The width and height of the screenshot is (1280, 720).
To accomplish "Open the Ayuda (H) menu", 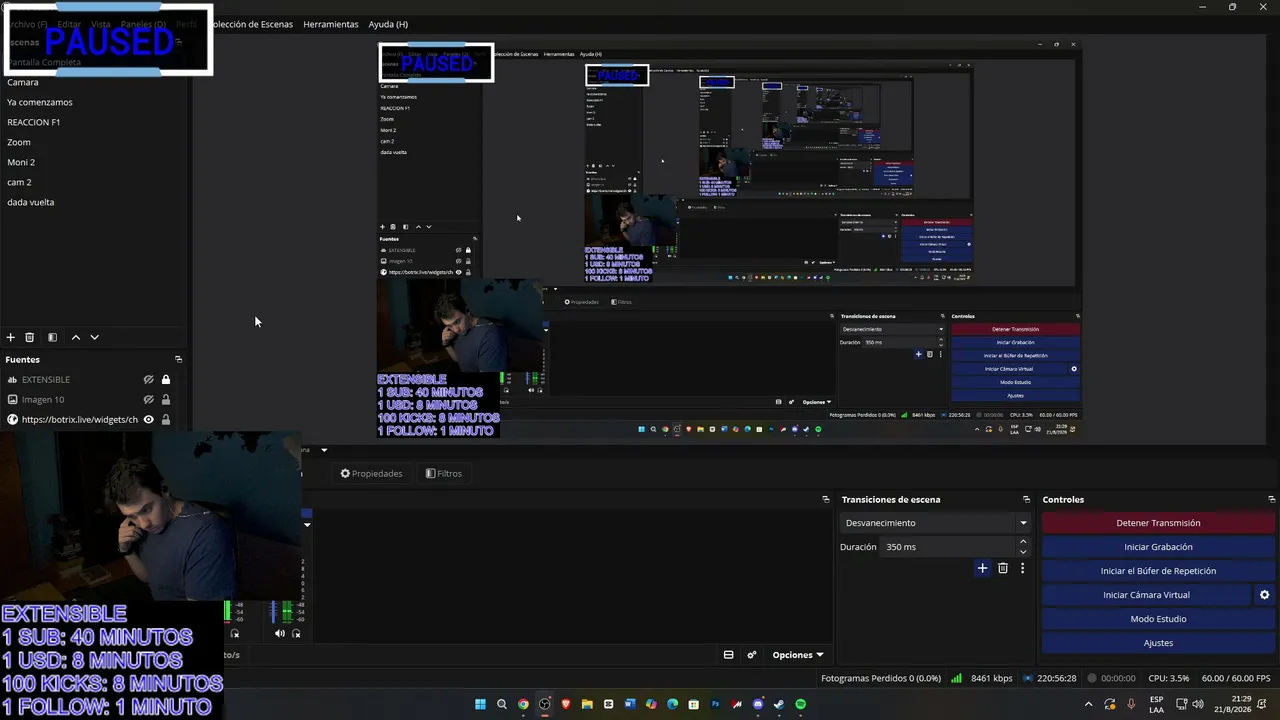I will (388, 24).
